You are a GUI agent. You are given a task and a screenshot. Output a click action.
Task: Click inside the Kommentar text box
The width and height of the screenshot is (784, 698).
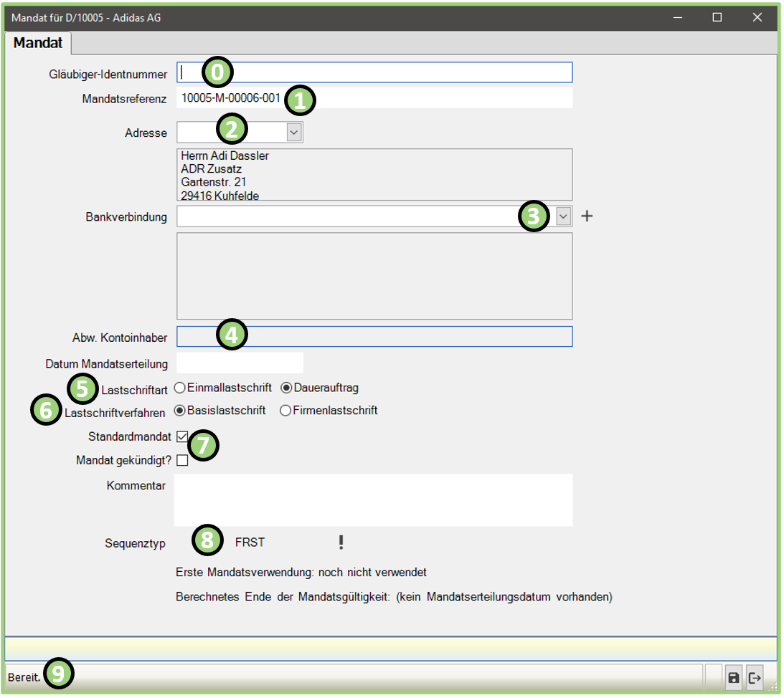372,499
